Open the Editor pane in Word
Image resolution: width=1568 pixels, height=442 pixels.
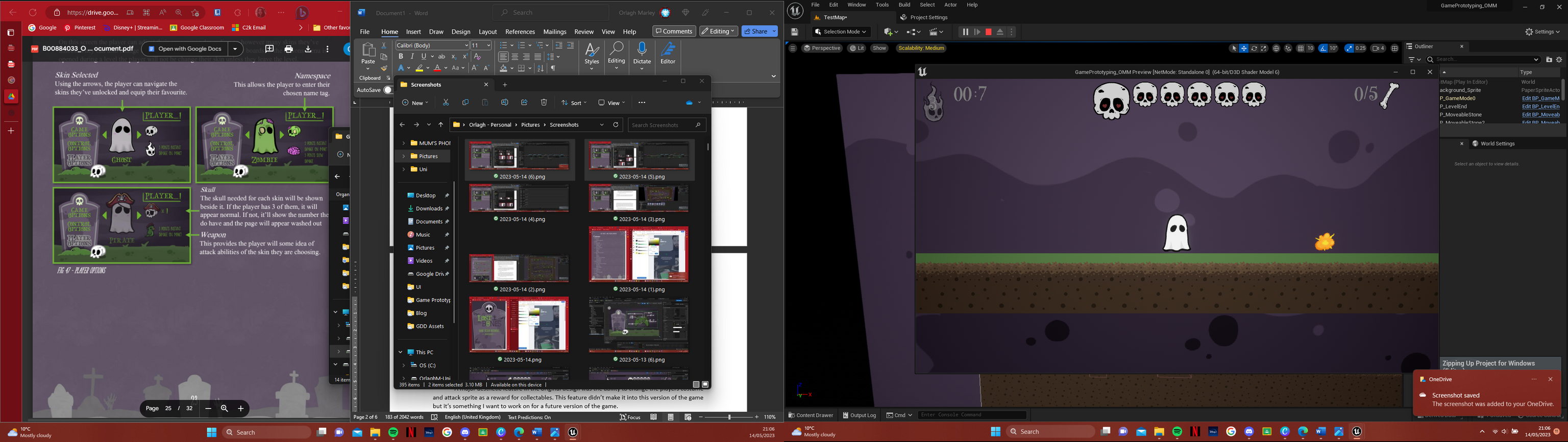coord(668,54)
